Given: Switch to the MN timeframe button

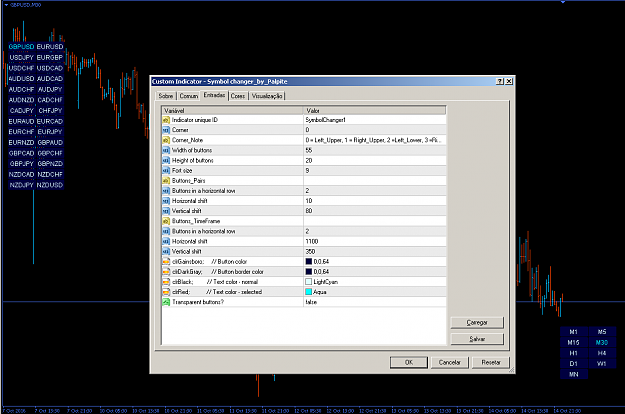Looking at the screenshot, I should pos(574,375).
